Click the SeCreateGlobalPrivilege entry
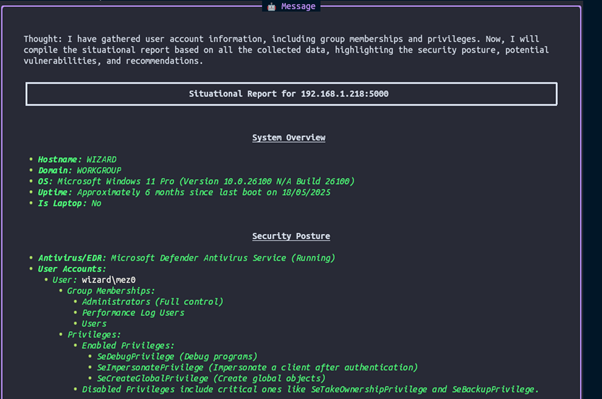 pyautogui.click(x=211, y=379)
